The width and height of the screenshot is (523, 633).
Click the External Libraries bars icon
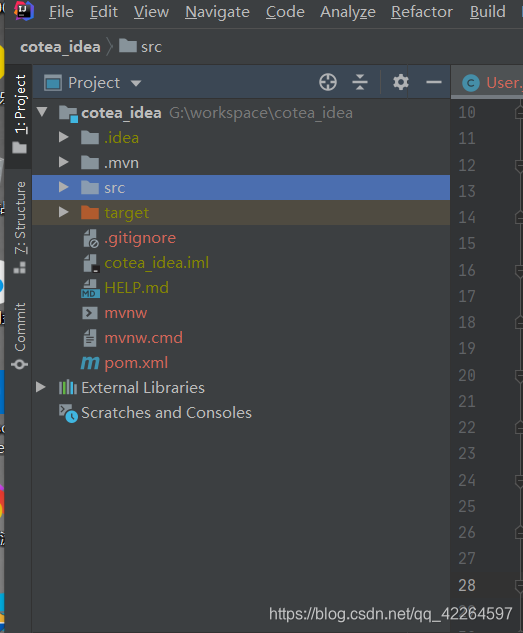68,387
